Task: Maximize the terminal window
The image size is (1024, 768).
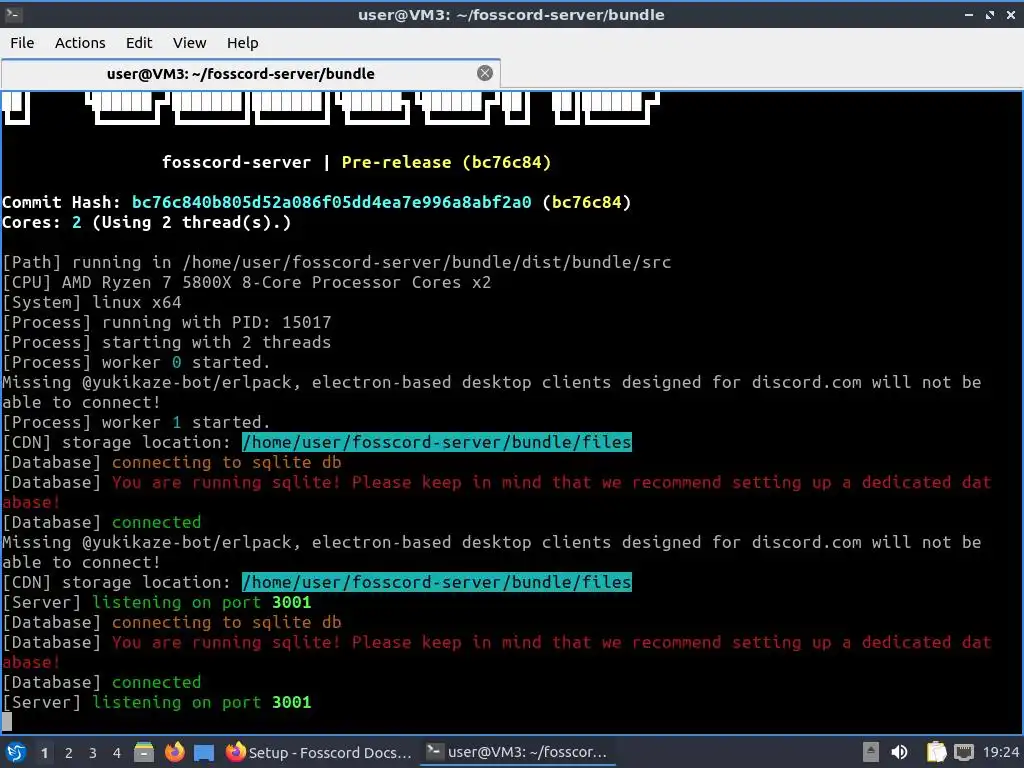Action: pyautogui.click(x=989, y=14)
